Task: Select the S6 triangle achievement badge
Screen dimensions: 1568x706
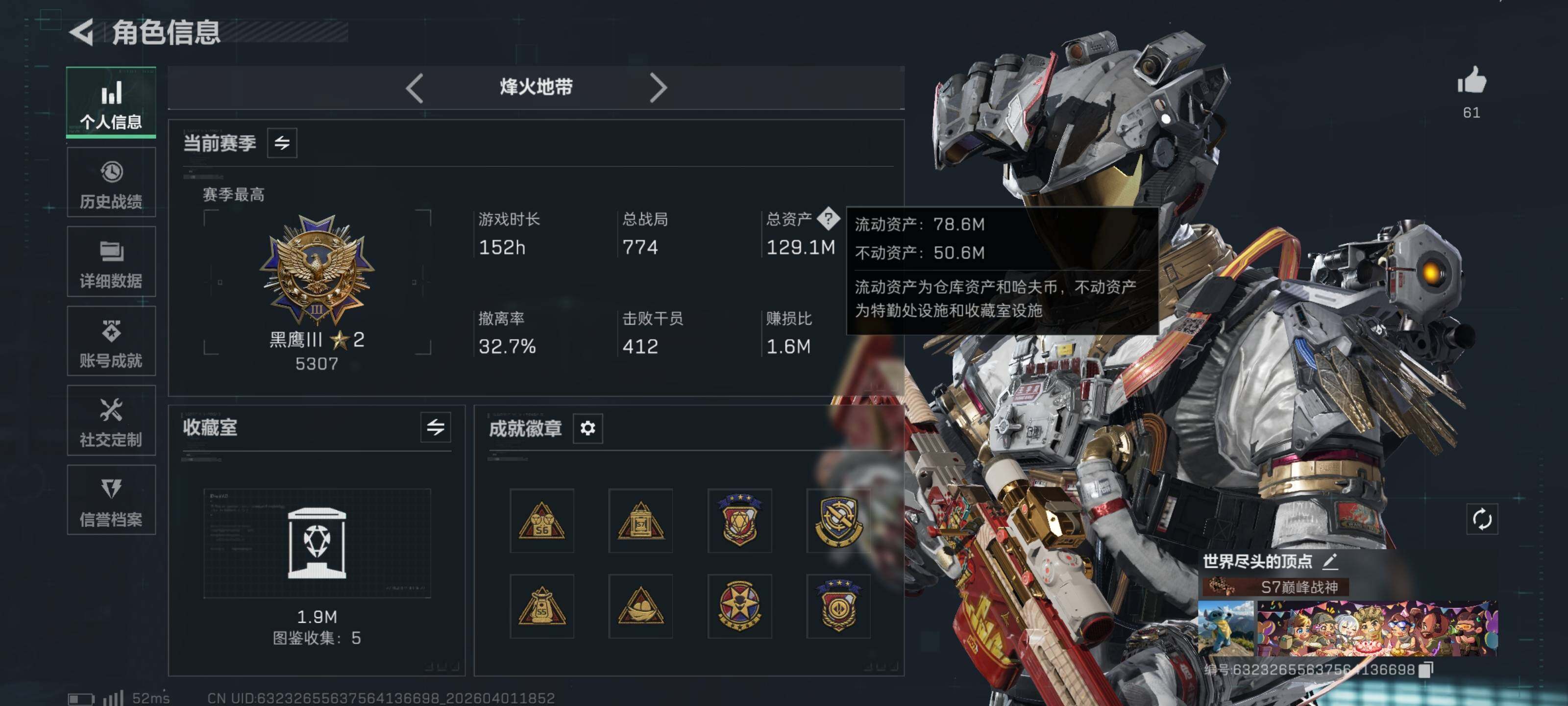Action: tap(542, 520)
